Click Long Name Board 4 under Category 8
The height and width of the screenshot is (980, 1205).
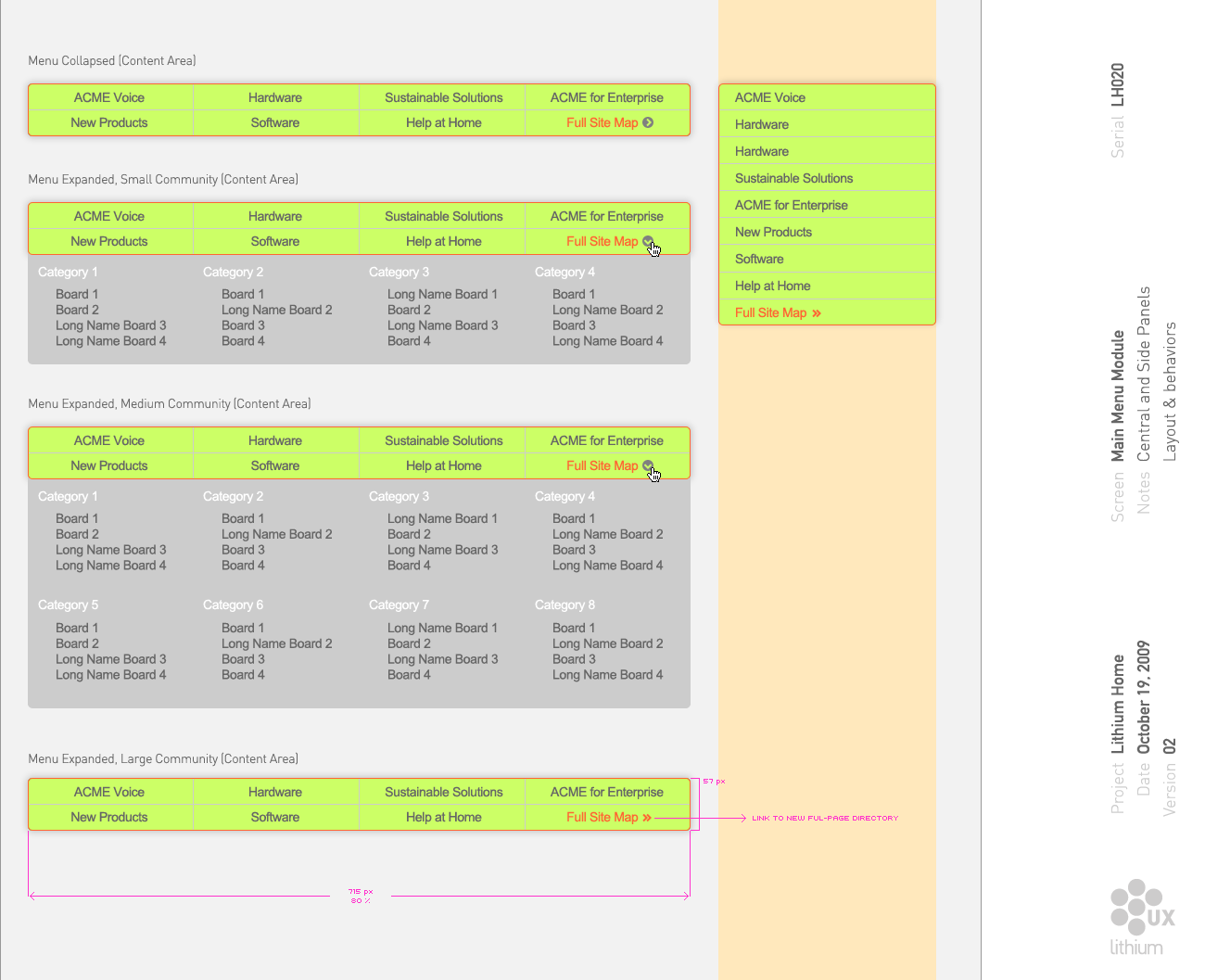pyautogui.click(x=608, y=675)
